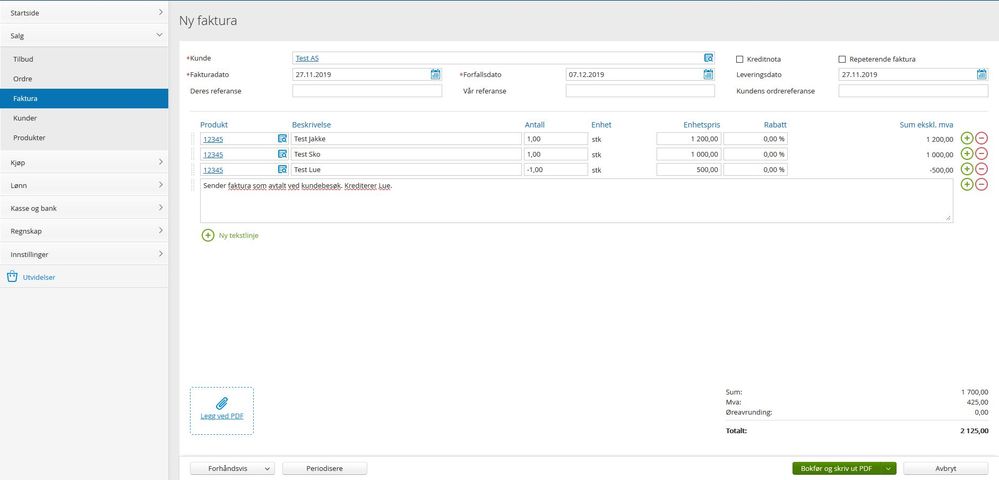999x480 pixels.
Task: Open the Test AS customer link
Action: click(x=307, y=59)
